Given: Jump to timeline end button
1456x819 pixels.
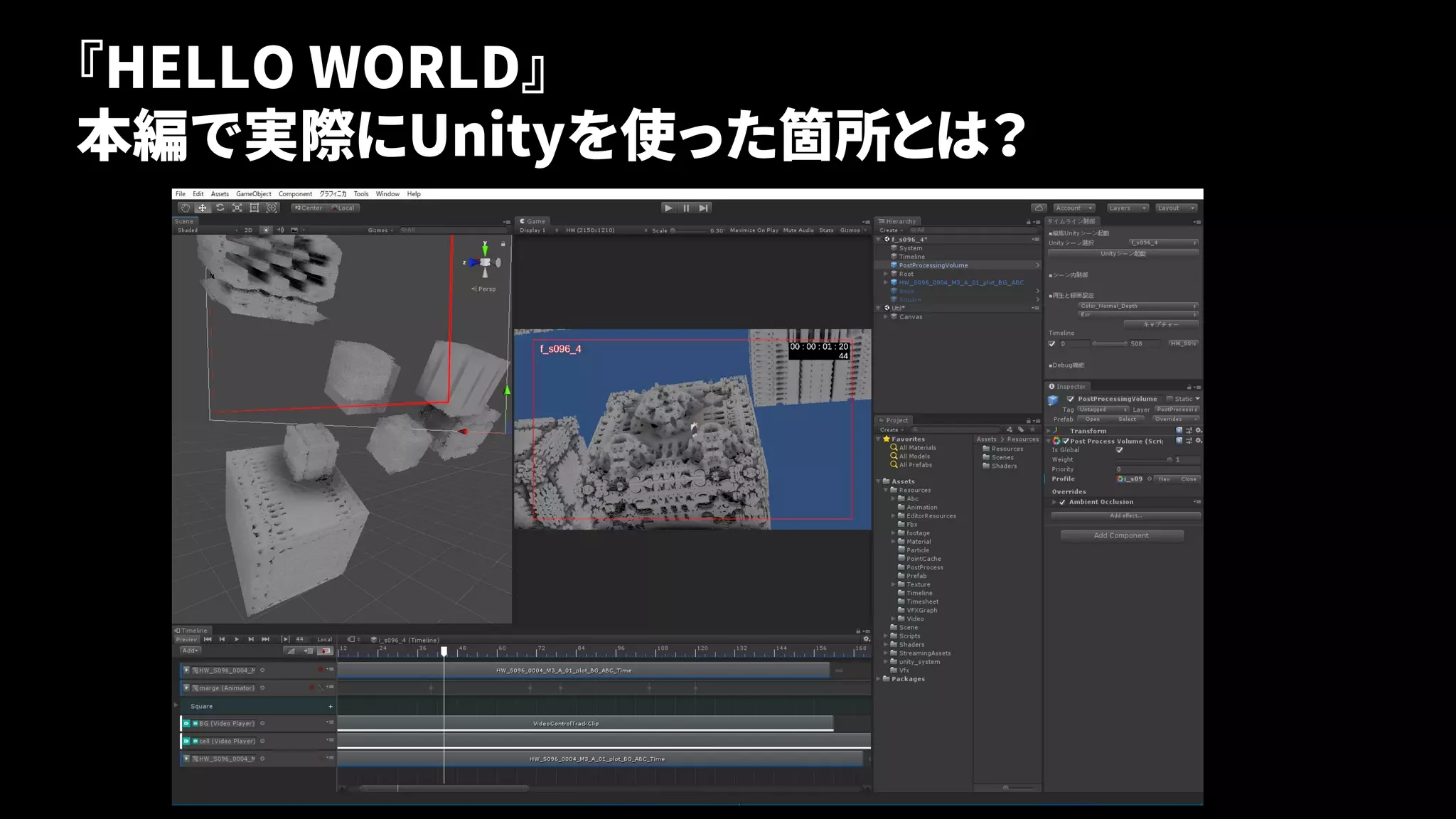Looking at the screenshot, I should coord(266,639).
